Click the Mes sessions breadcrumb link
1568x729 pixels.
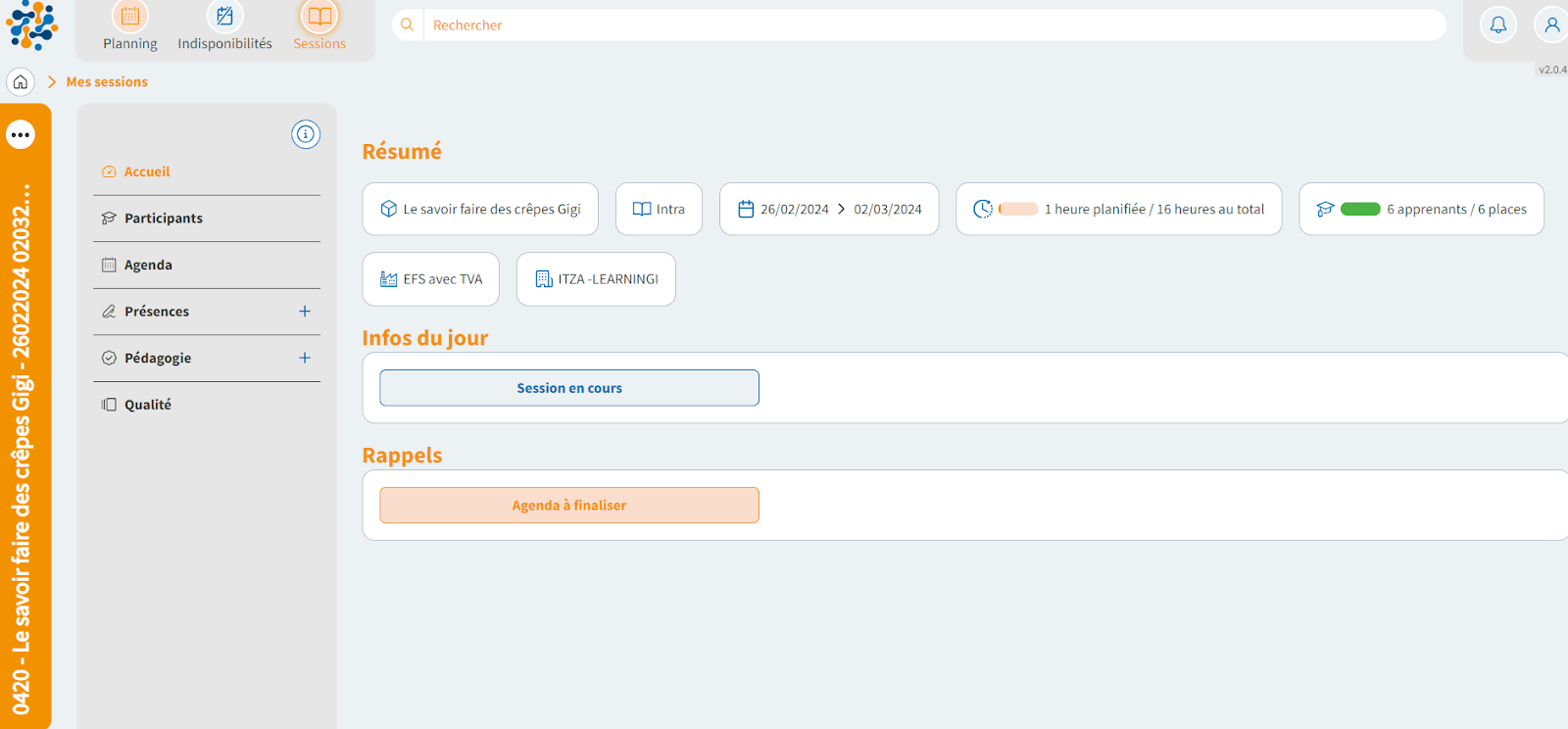coord(107,82)
